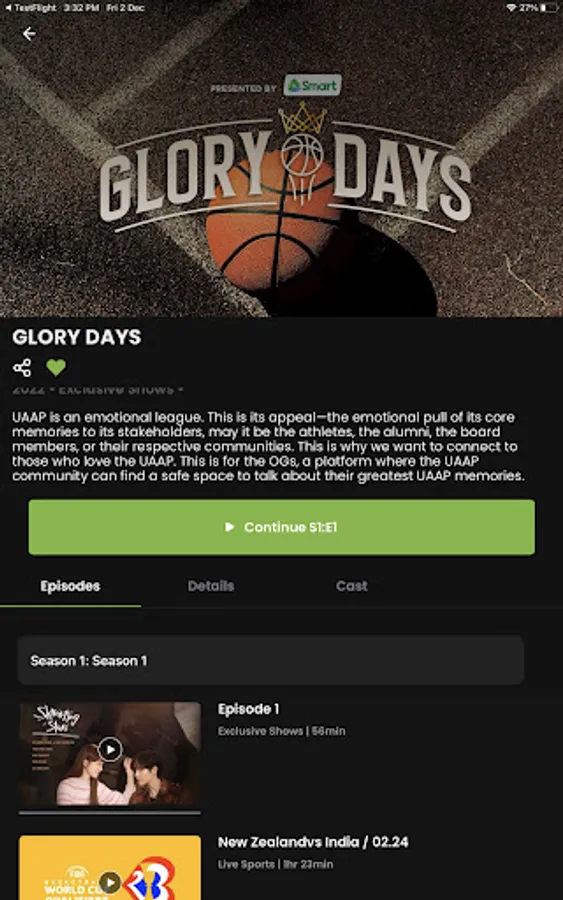Click the Continue S1:E1 button

(282, 527)
